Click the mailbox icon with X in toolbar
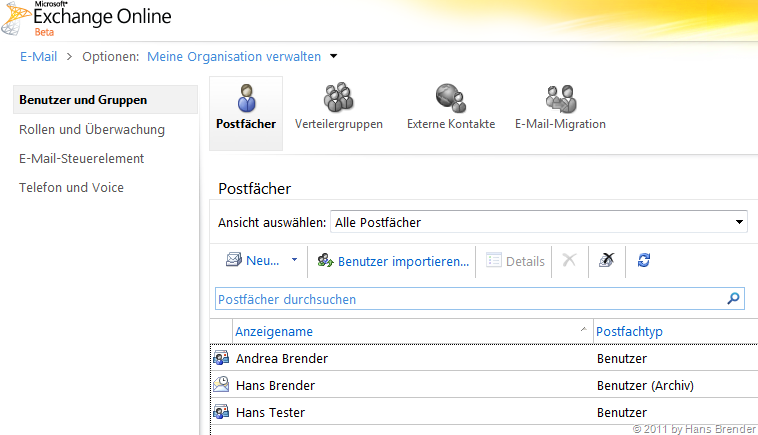 pos(606,260)
